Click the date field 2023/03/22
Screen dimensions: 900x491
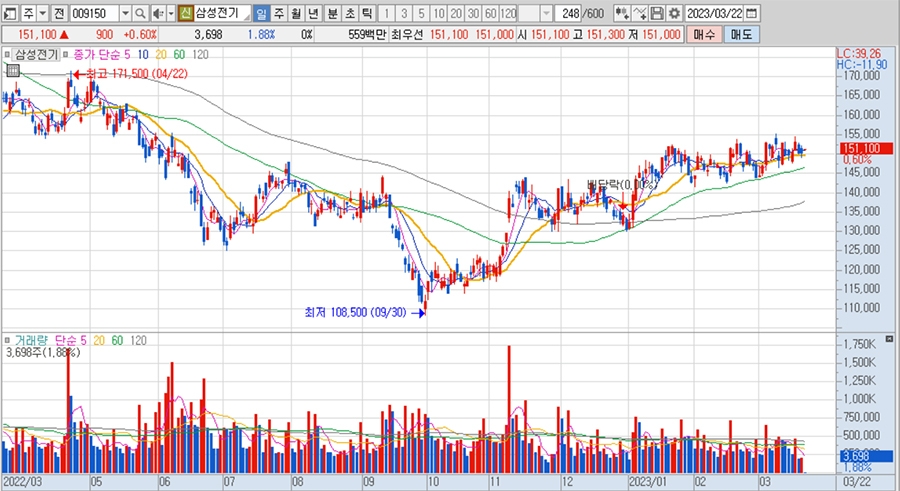pos(714,13)
